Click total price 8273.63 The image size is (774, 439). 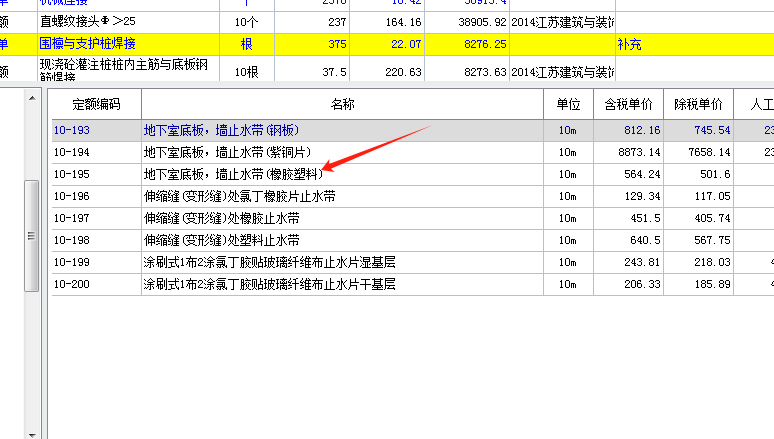coord(485,72)
